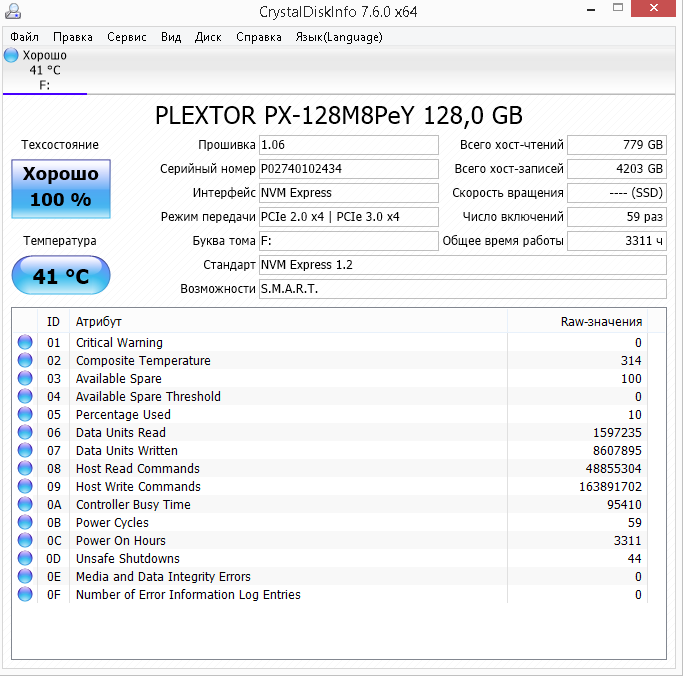Click status orb for Host Read Commands row
Viewport: 683px width, 676px height.
click(25, 468)
